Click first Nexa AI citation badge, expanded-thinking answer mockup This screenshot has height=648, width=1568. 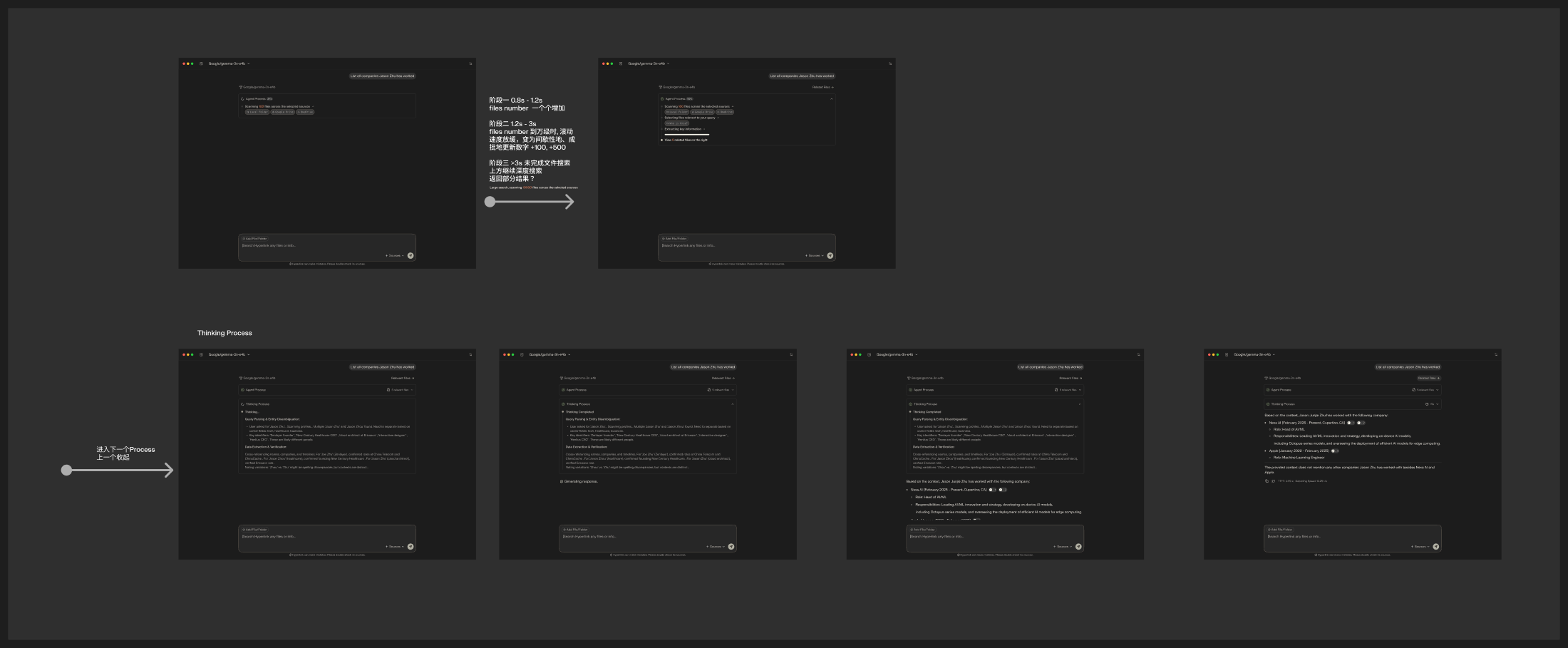tap(992, 490)
